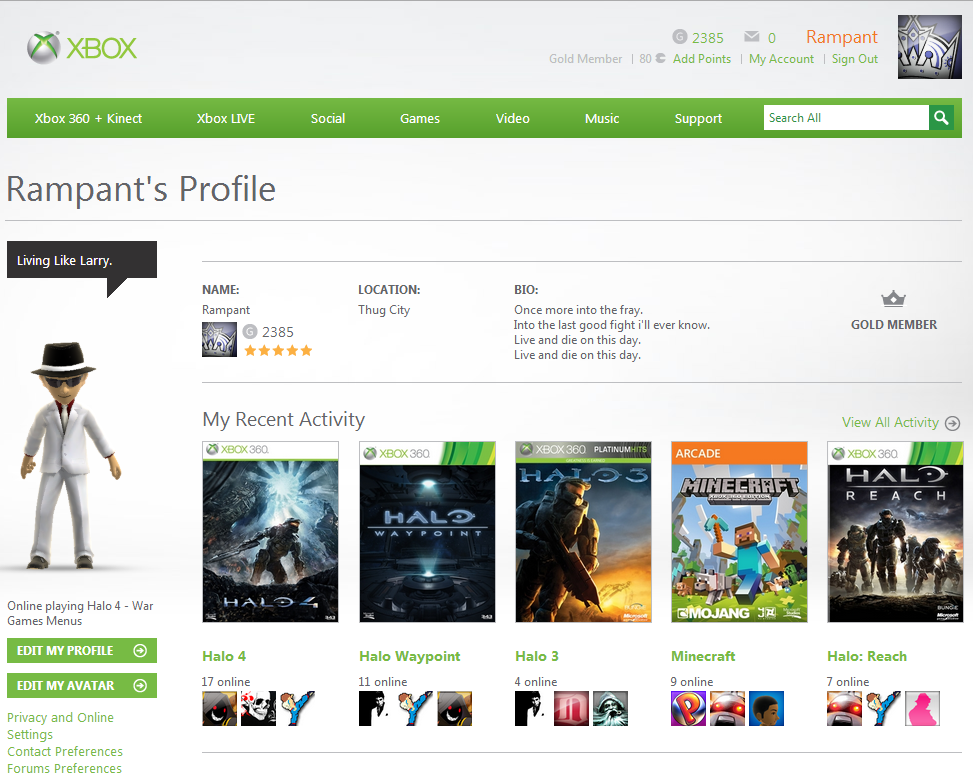The height and width of the screenshot is (776, 973).
Task: Click the View All Activity arrow icon
Action: (952, 423)
